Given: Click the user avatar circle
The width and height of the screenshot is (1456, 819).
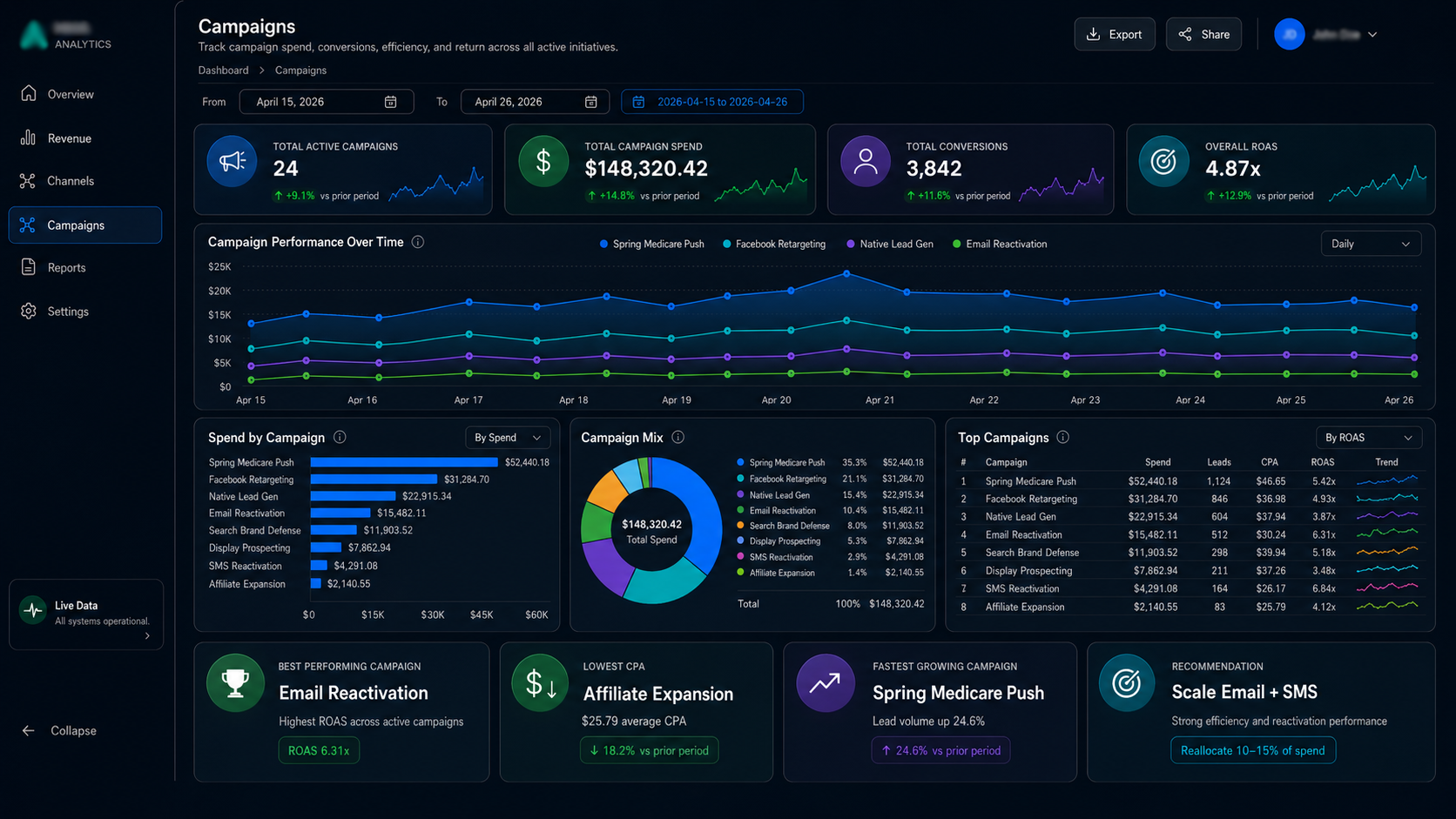Looking at the screenshot, I should pyautogui.click(x=1289, y=34).
